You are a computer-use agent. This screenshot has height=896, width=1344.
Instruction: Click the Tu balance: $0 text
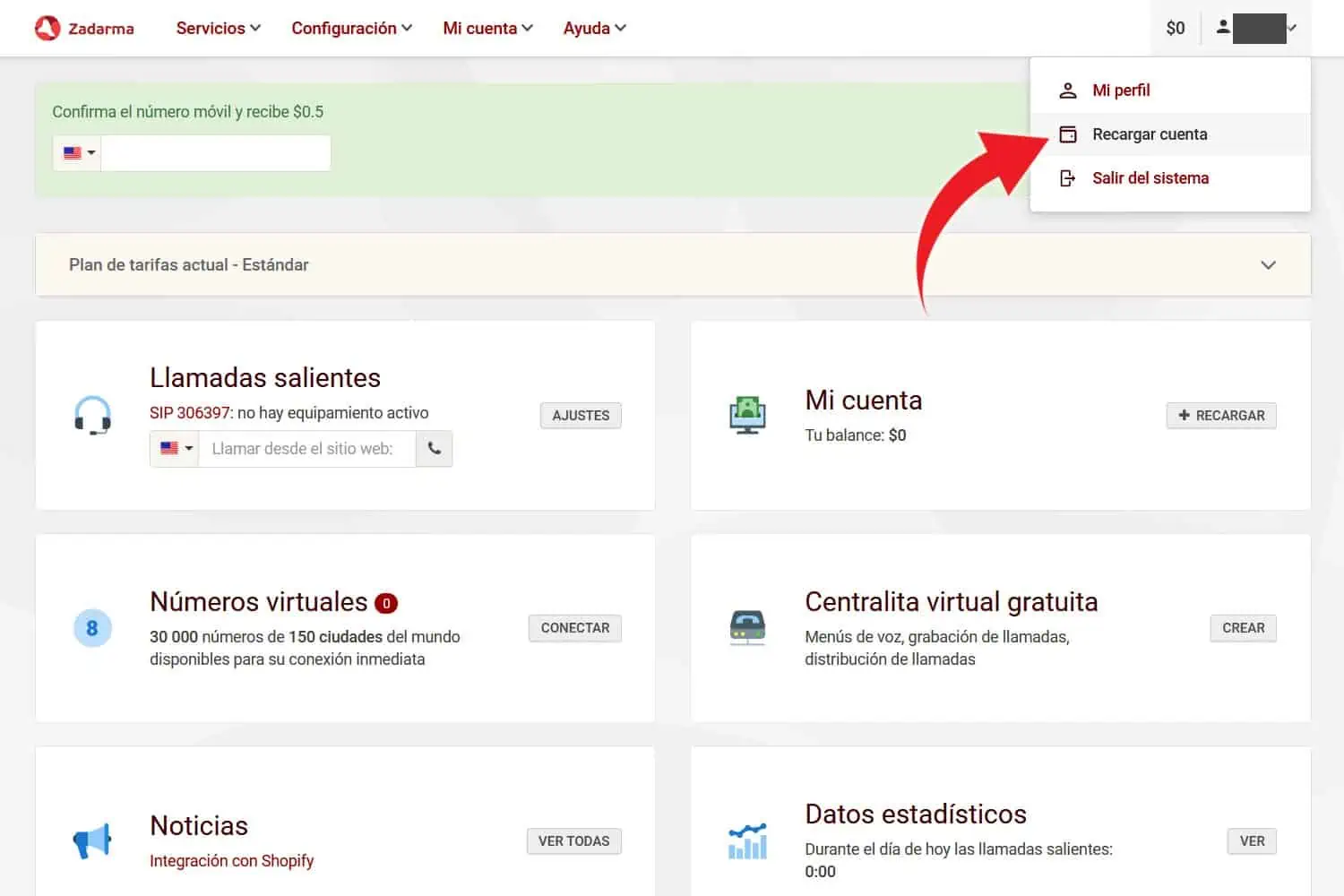pyautogui.click(x=856, y=435)
